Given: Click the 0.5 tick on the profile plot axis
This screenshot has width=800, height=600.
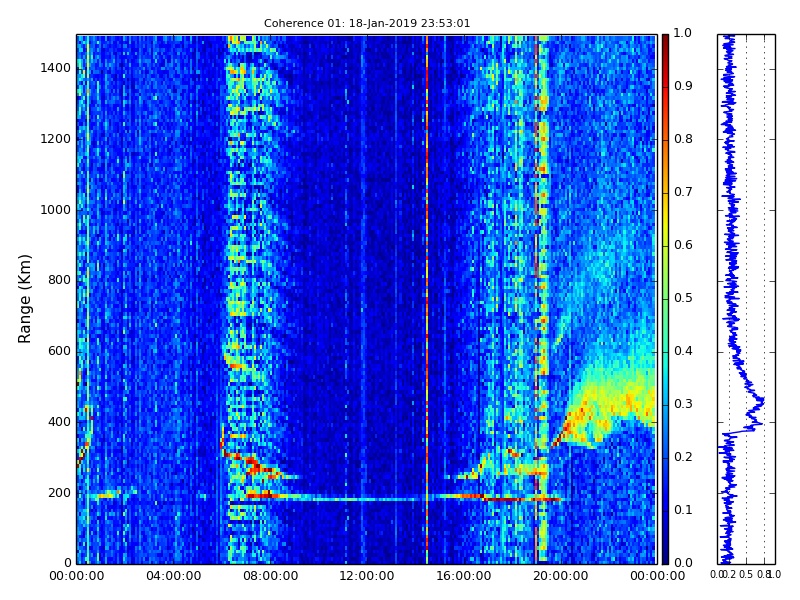Looking at the screenshot, I should coord(746,575).
